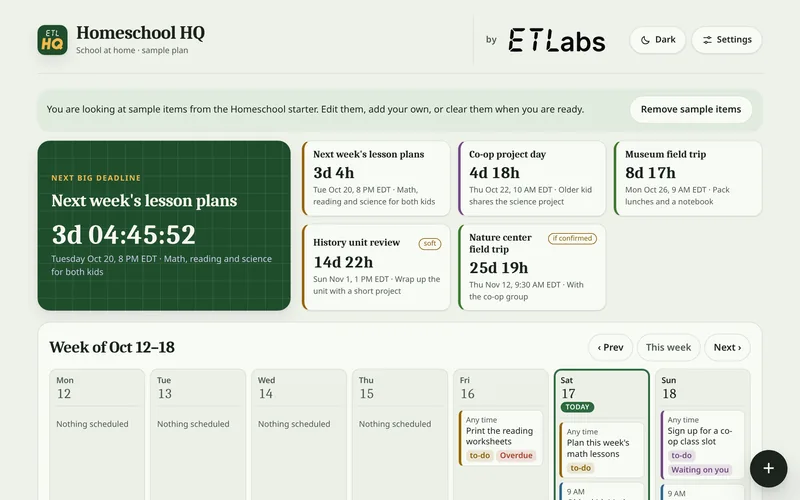Click the ETL HQ logo icon

click(x=52, y=40)
